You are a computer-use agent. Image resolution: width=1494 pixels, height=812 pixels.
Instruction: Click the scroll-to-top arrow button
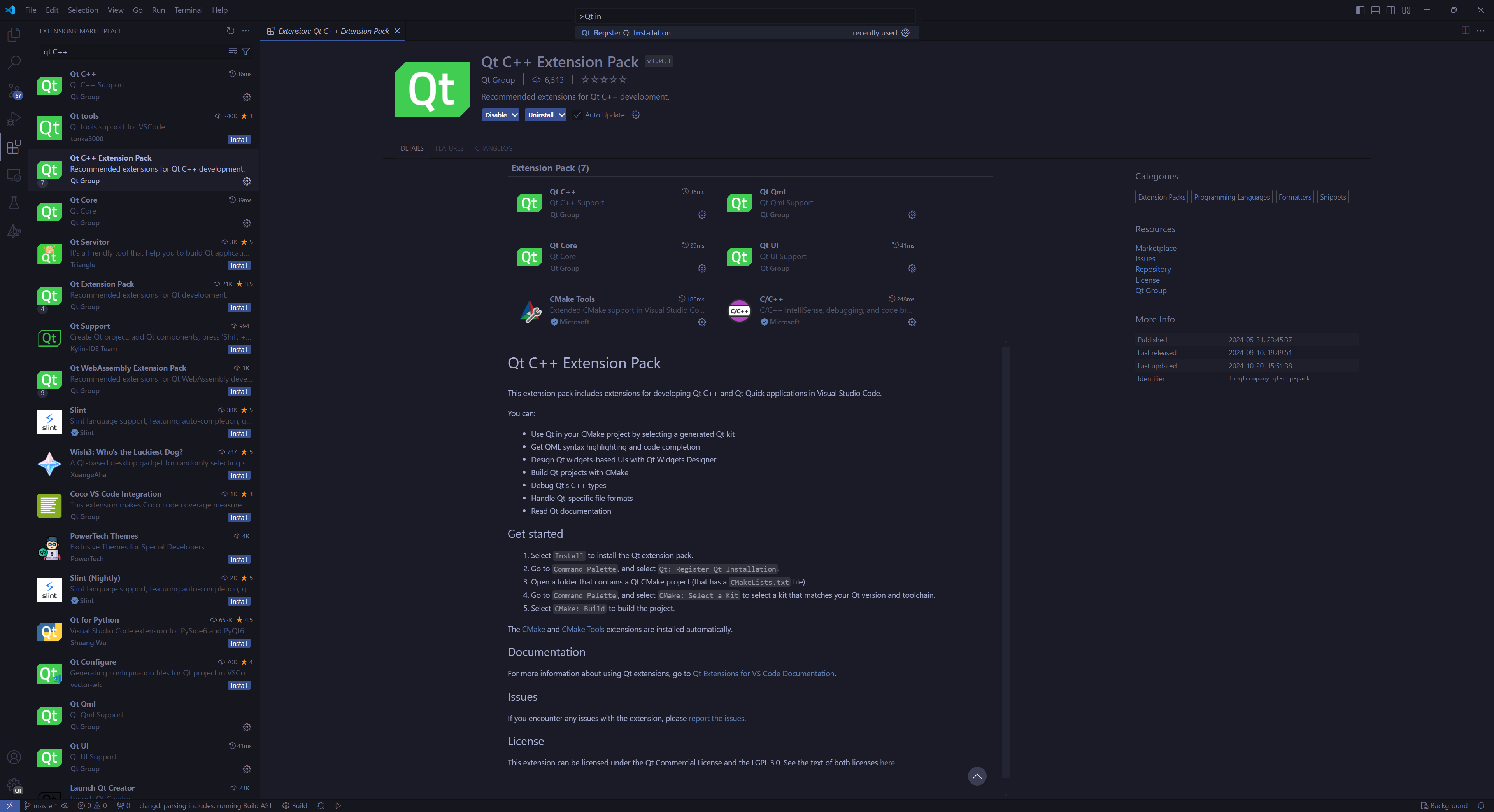977,776
